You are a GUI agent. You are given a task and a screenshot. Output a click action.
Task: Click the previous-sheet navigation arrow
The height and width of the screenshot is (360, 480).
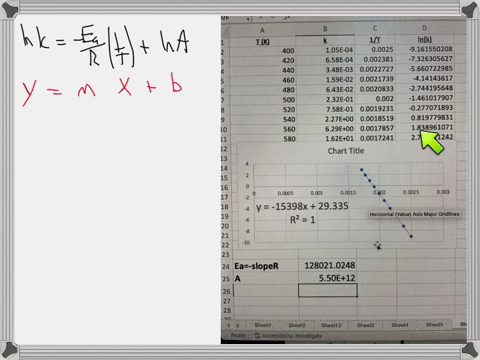[229, 325]
